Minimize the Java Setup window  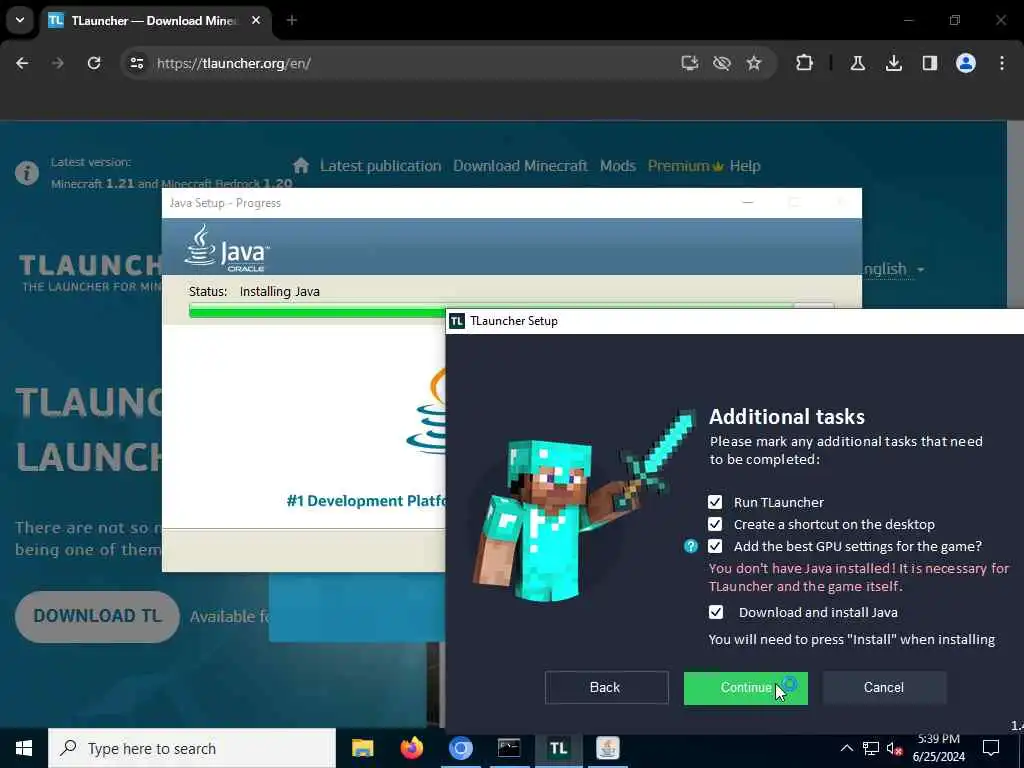point(748,202)
